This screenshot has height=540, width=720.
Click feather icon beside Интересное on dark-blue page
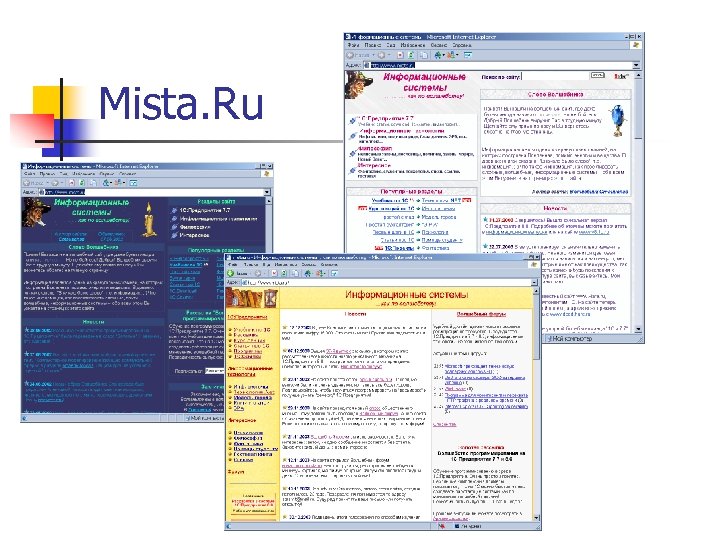pos(174,235)
